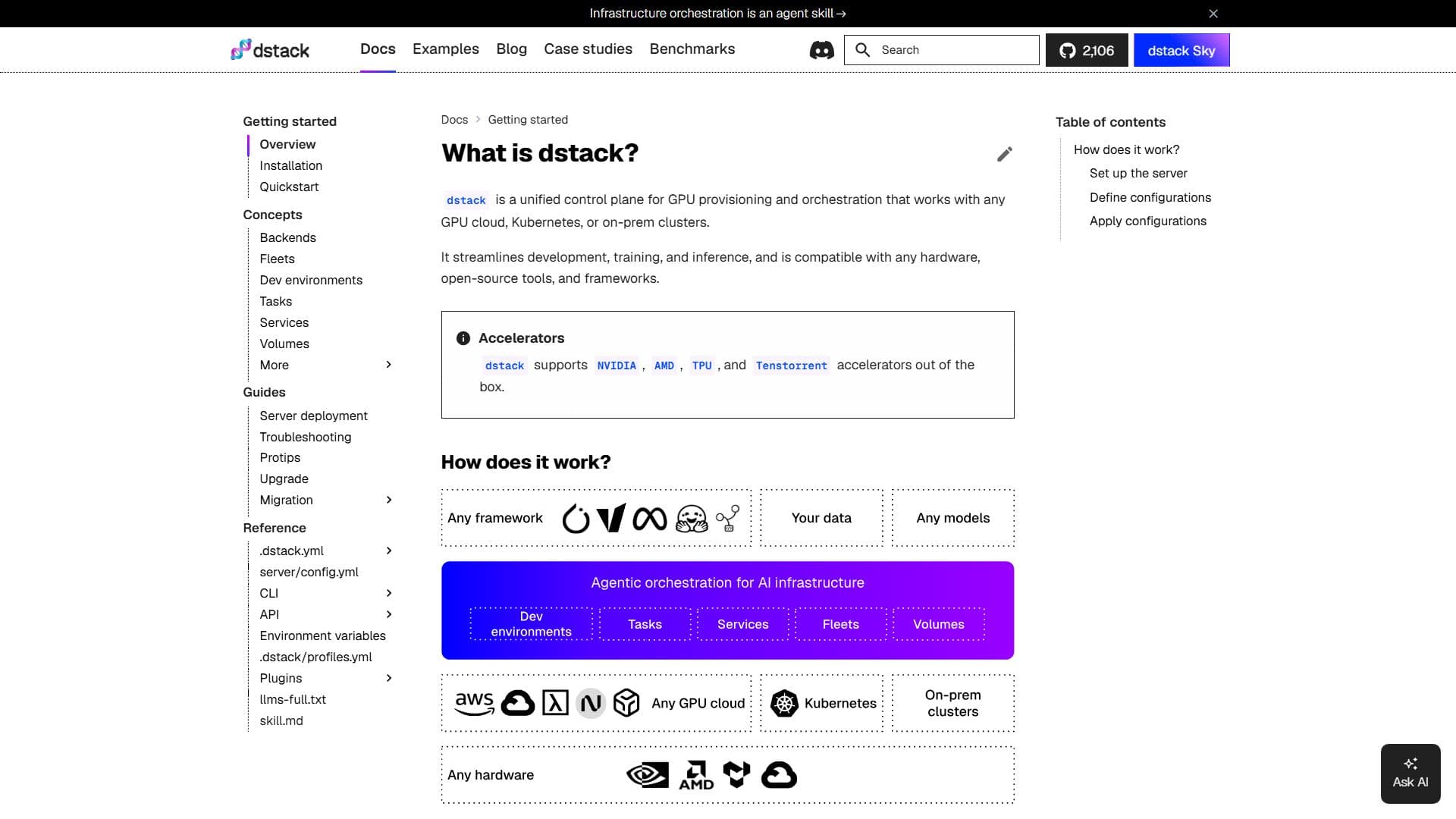Open the Case studies tab
The height and width of the screenshot is (819, 1456).
588,49
